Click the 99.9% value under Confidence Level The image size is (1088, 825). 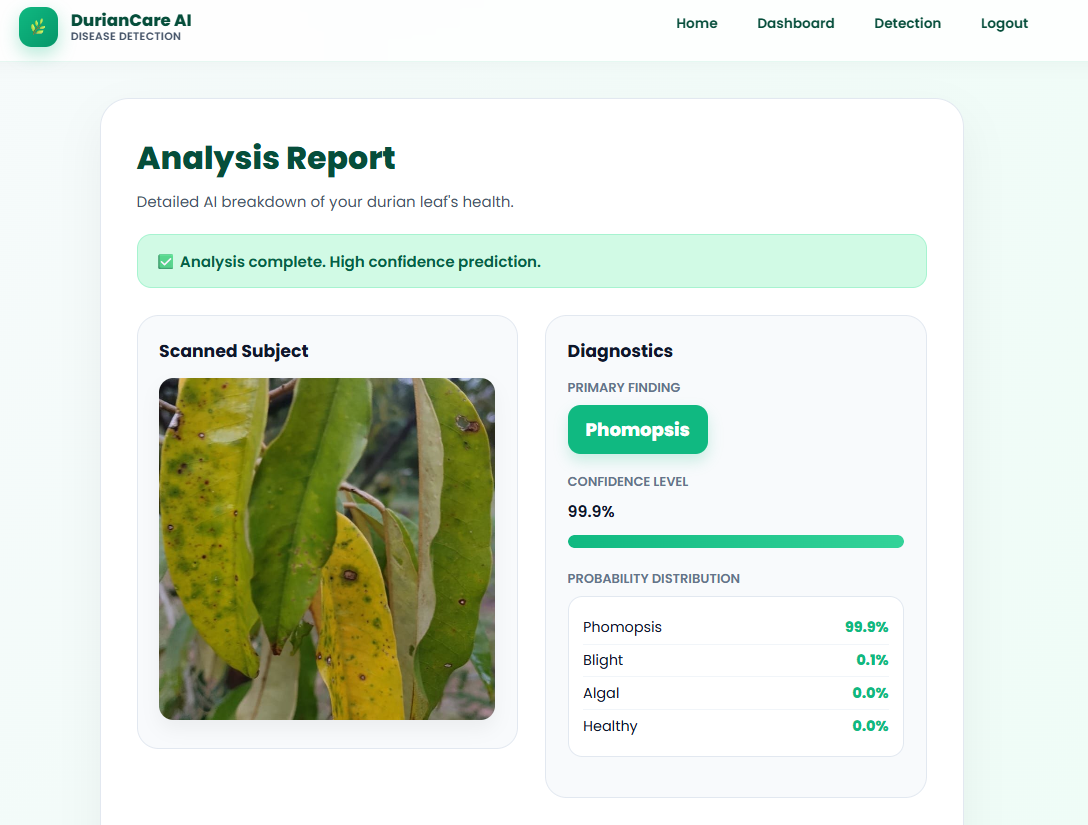[x=591, y=511]
